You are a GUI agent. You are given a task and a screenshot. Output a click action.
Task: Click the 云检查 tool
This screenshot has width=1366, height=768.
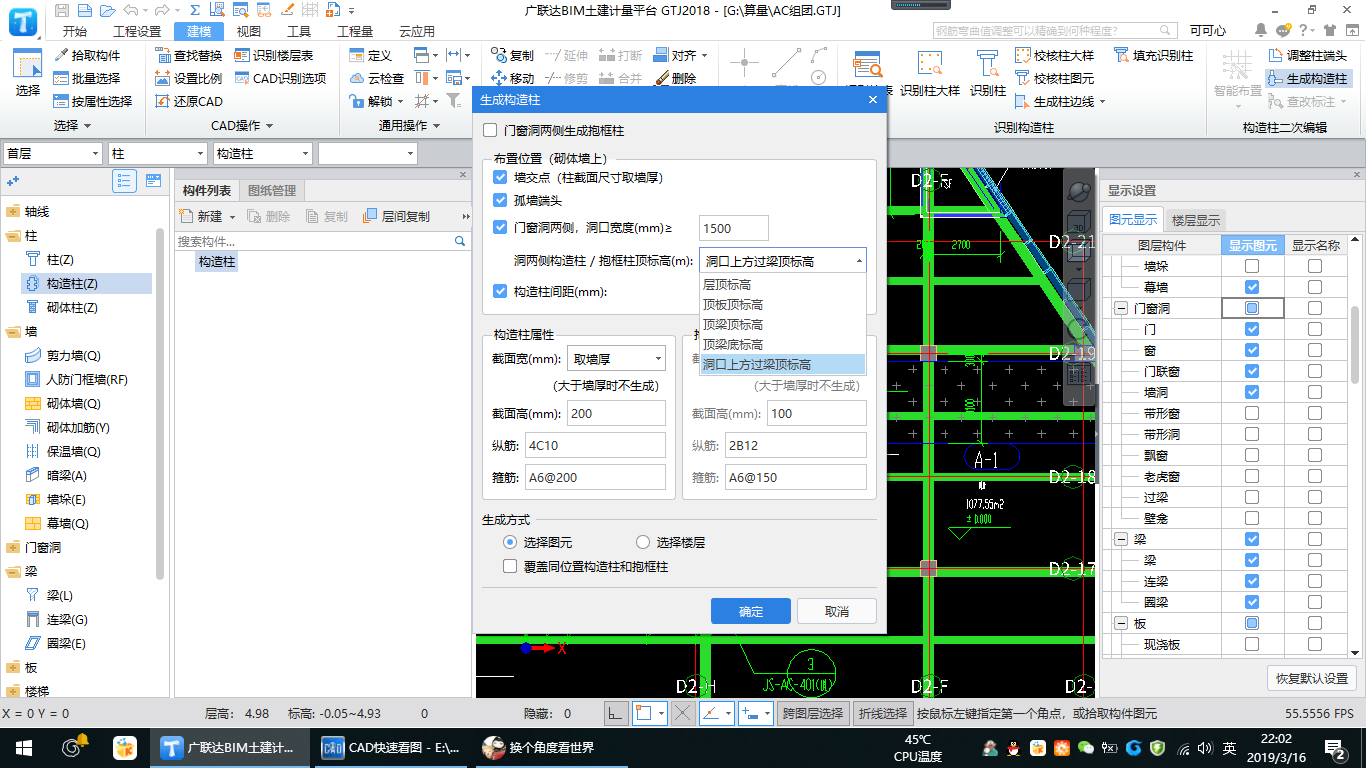point(377,78)
